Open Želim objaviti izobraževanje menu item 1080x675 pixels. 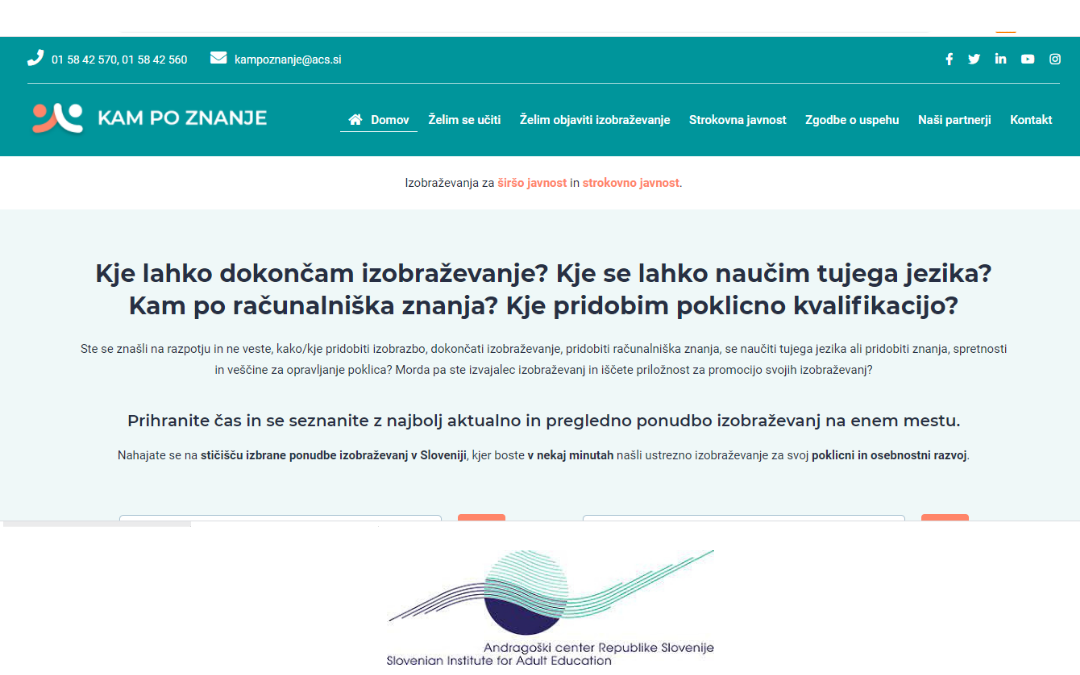[594, 120]
